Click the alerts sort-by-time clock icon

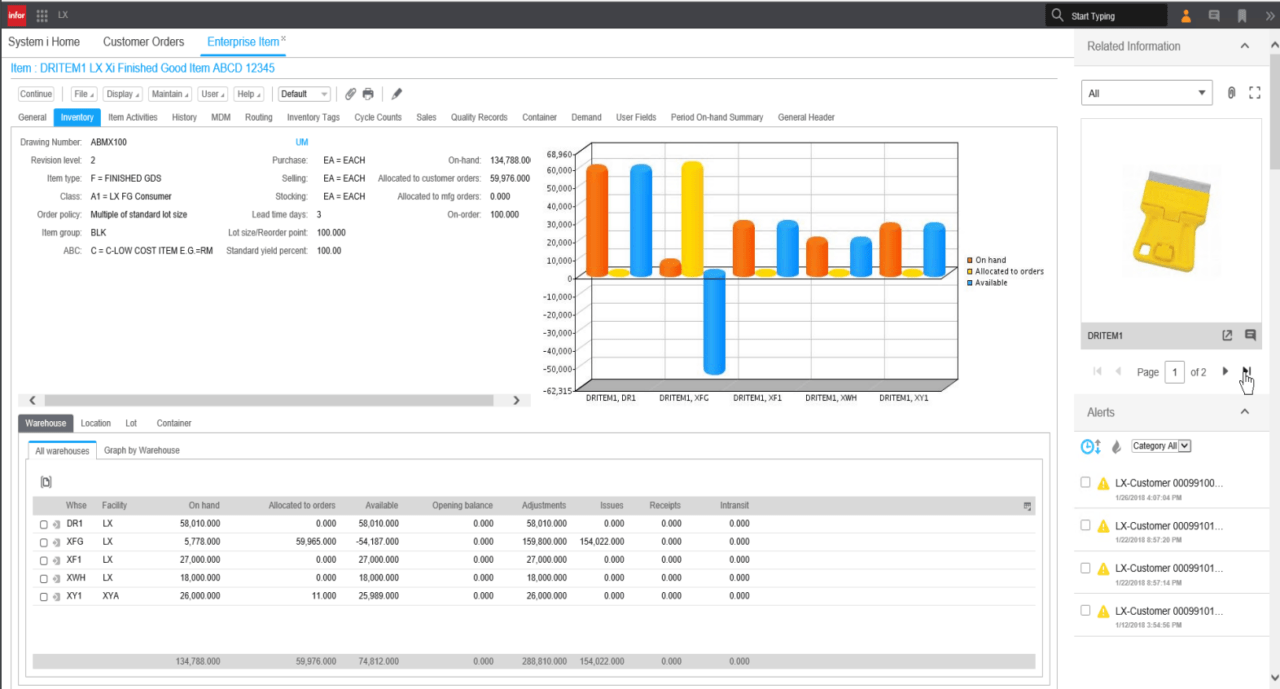[x=1090, y=446]
